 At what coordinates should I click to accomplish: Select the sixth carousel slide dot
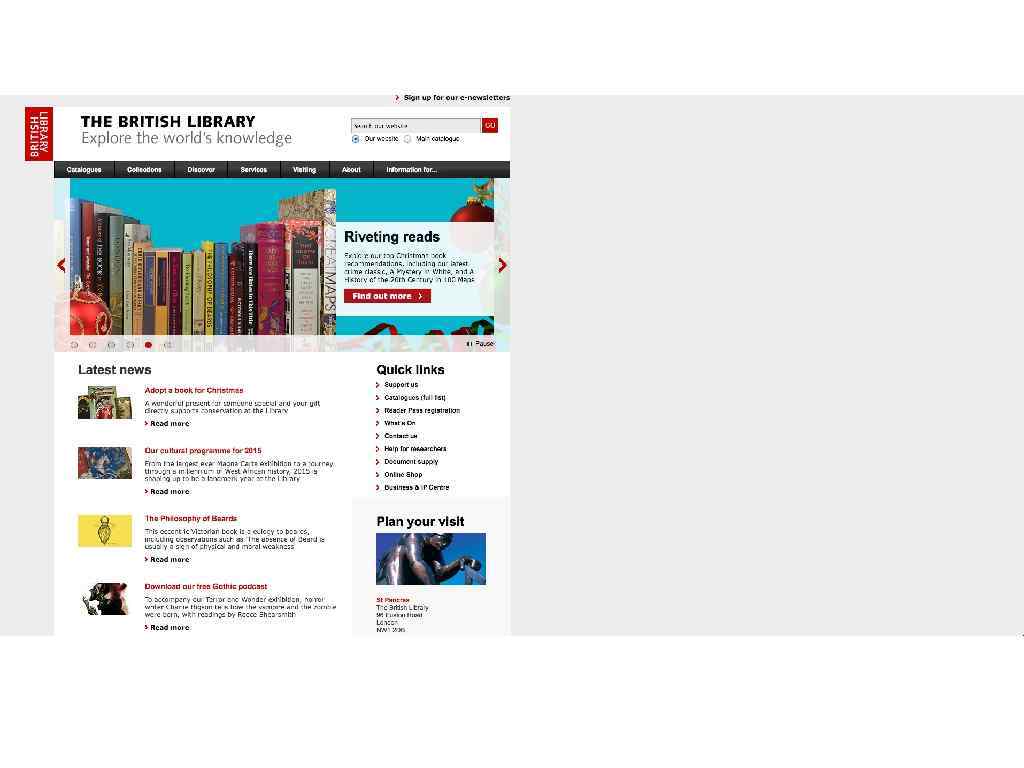[x=167, y=345]
